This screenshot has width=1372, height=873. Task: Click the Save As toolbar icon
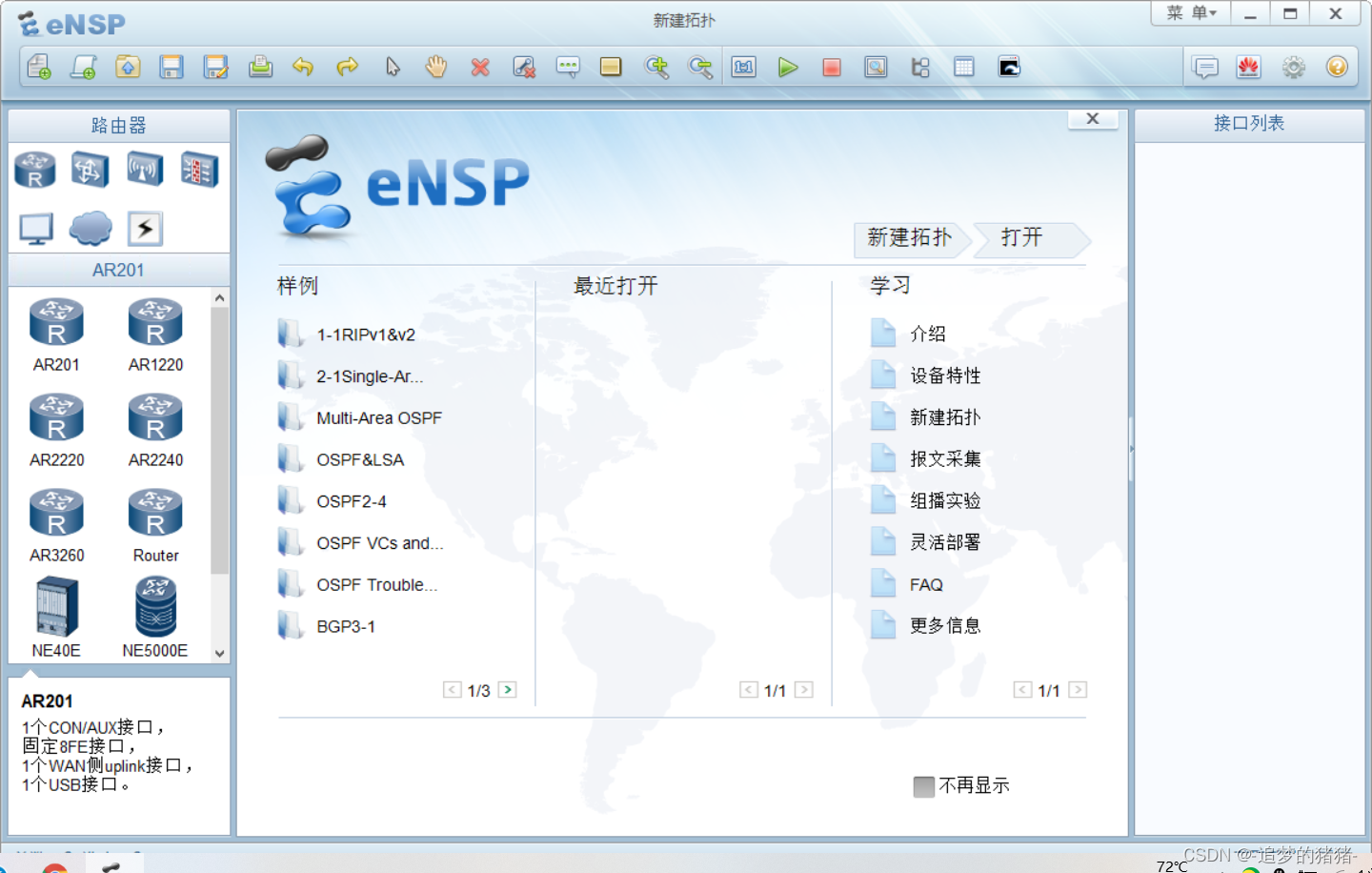pyautogui.click(x=216, y=67)
